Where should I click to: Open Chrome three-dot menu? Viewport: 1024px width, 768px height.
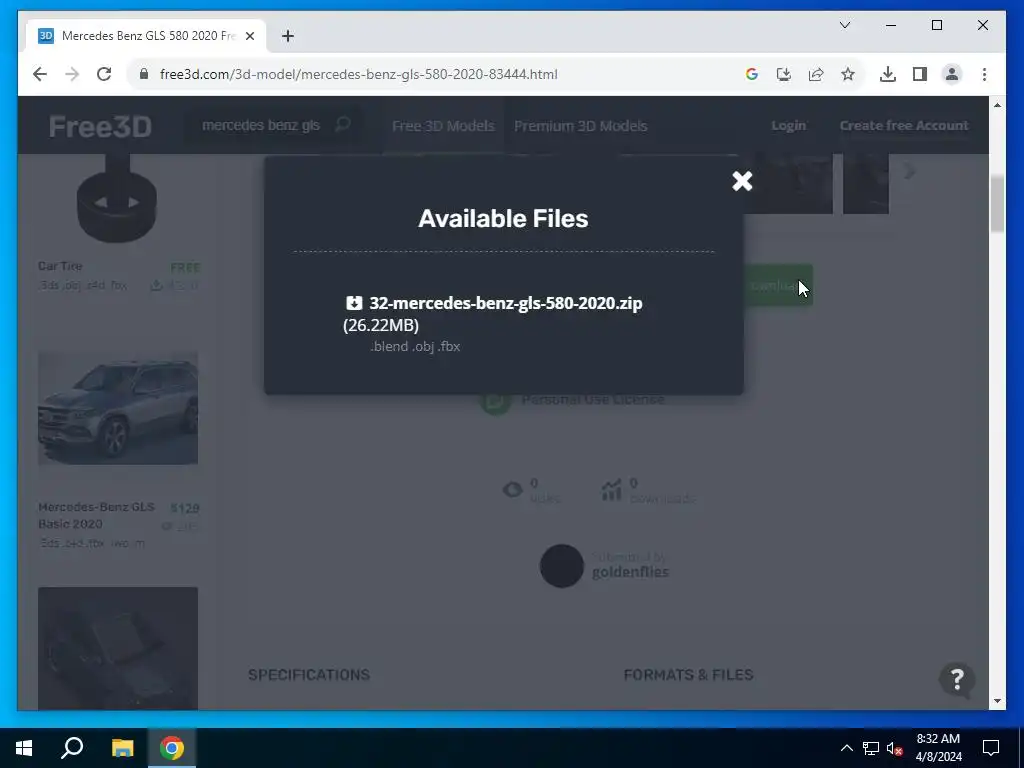tap(984, 74)
